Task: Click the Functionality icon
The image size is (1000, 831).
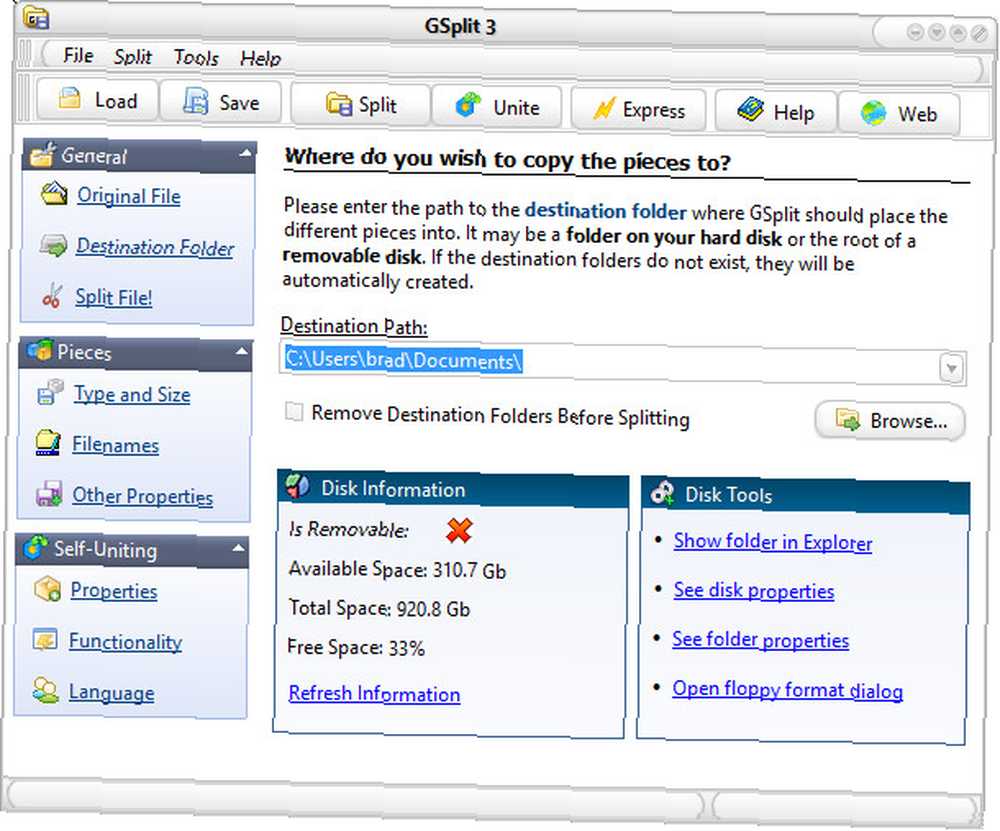Action: point(45,640)
